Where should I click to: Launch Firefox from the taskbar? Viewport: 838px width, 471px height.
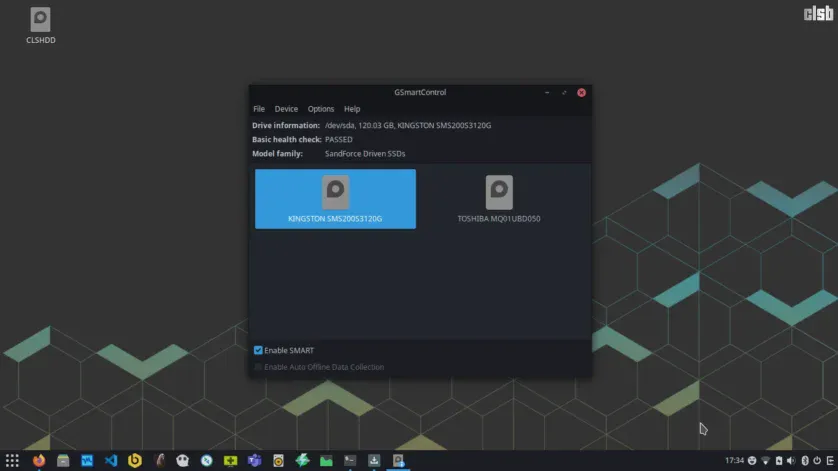pyautogui.click(x=39, y=461)
